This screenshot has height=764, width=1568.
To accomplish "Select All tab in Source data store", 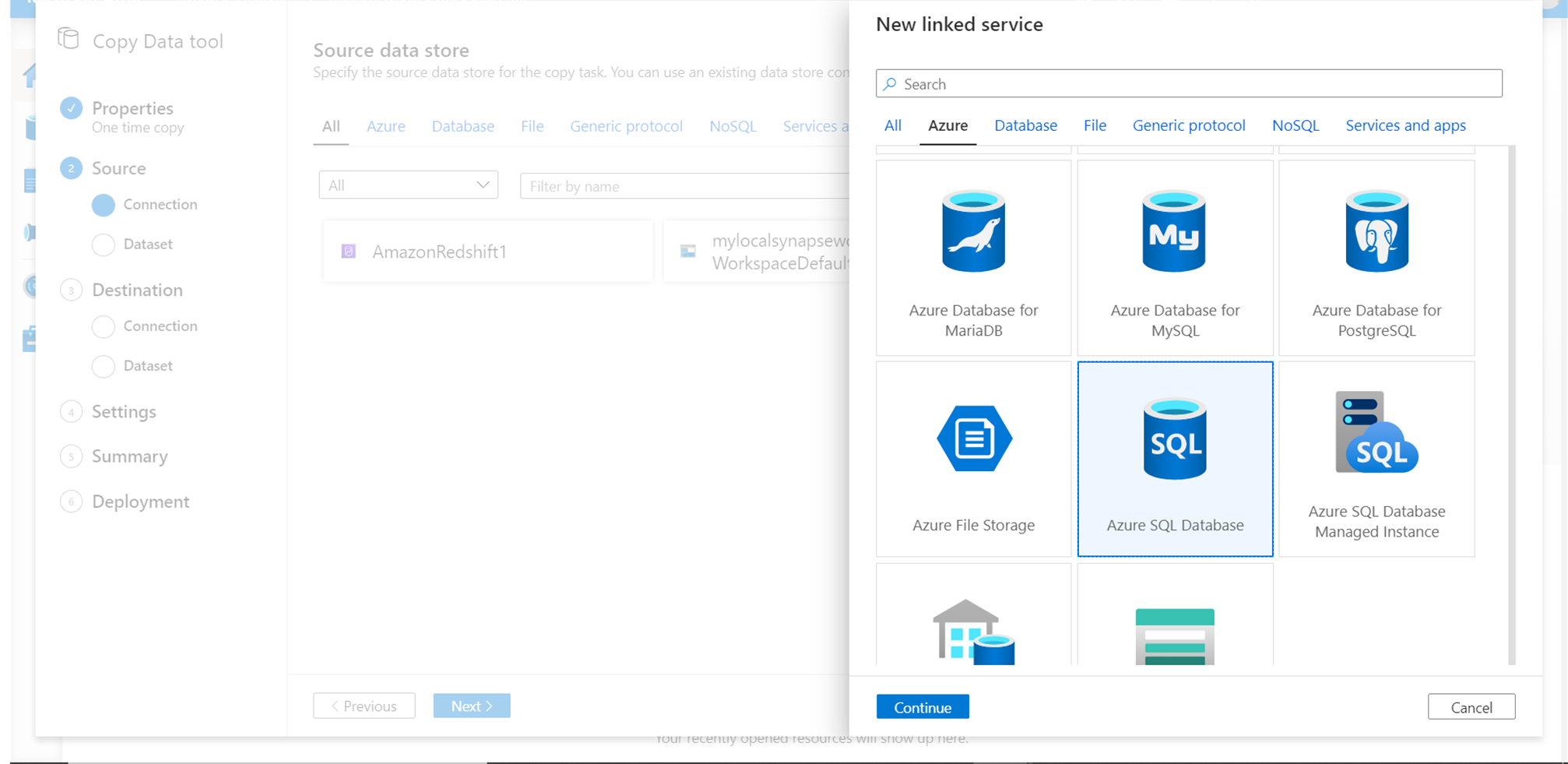I will [x=331, y=126].
